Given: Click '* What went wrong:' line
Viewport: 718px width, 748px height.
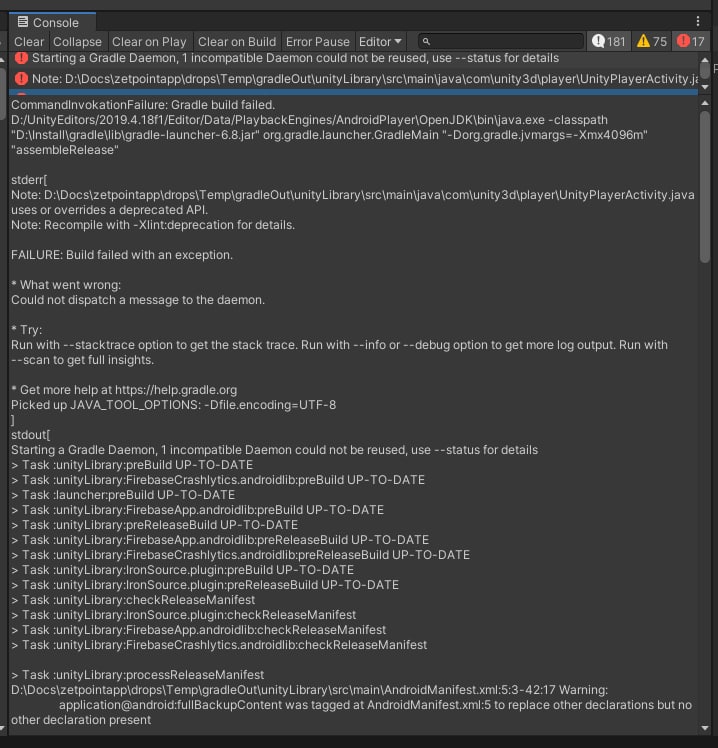Looking at the screenshot, I should [66, 285].
